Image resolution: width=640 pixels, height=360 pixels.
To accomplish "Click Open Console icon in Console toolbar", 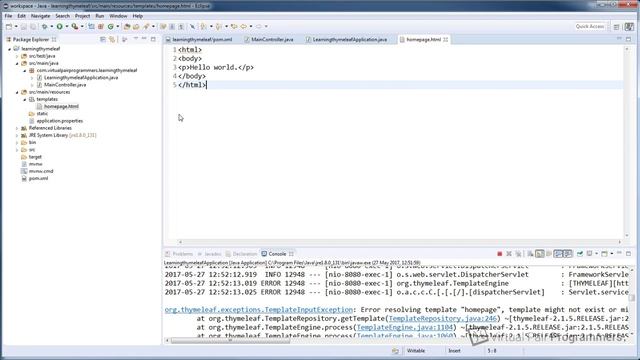I will tap(604, 254).
